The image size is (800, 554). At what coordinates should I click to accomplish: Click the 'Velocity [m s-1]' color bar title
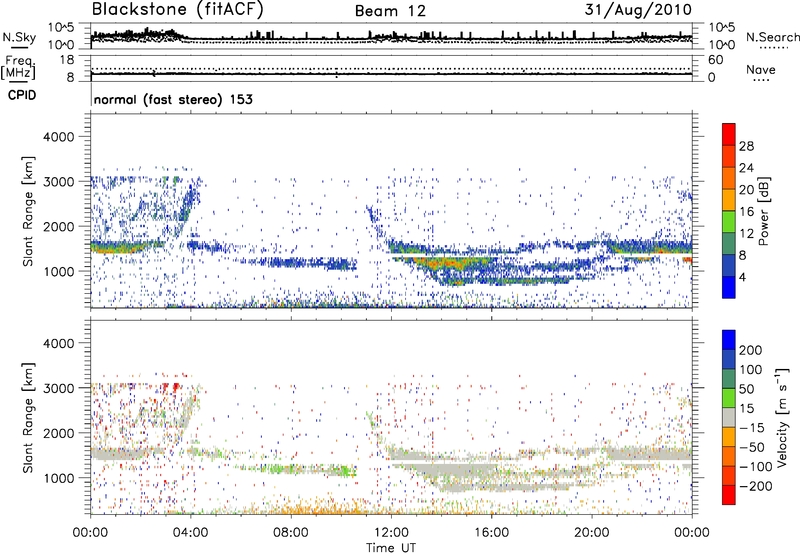(x=782, y=417)
